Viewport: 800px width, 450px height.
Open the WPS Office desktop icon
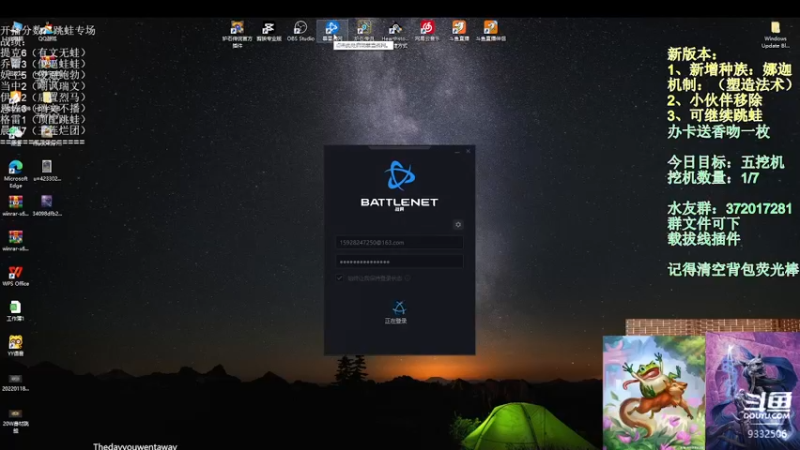point(15,276)
